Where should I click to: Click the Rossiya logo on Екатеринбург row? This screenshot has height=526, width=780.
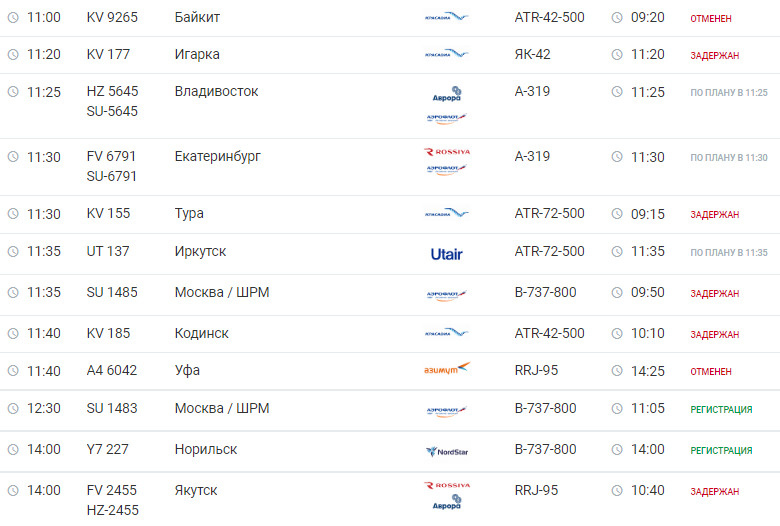coord(447,152)
